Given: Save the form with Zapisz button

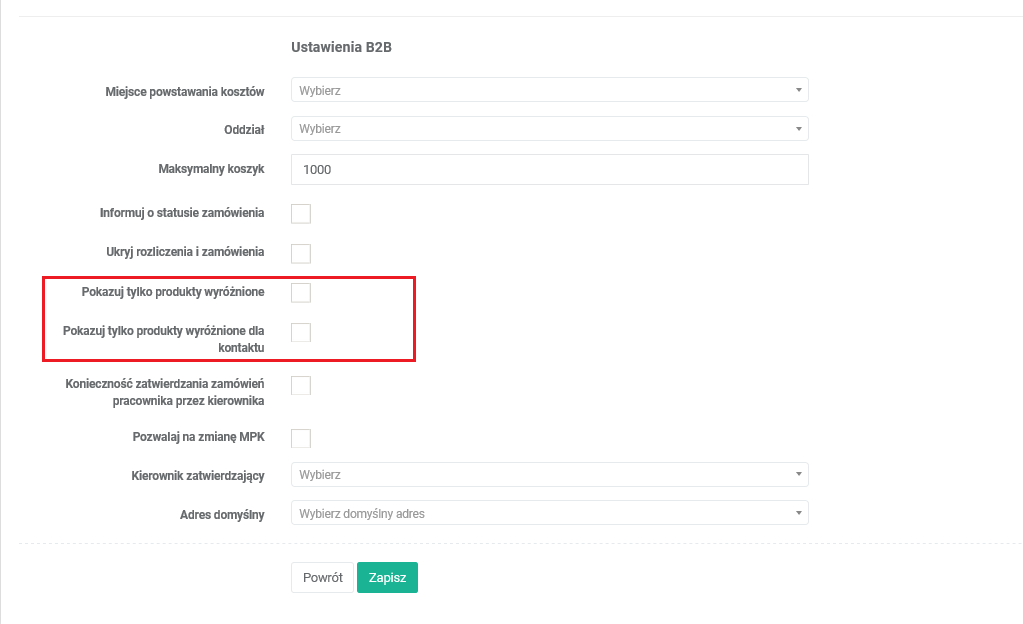Looking at the screenshot, I should (x=387, y=578).
